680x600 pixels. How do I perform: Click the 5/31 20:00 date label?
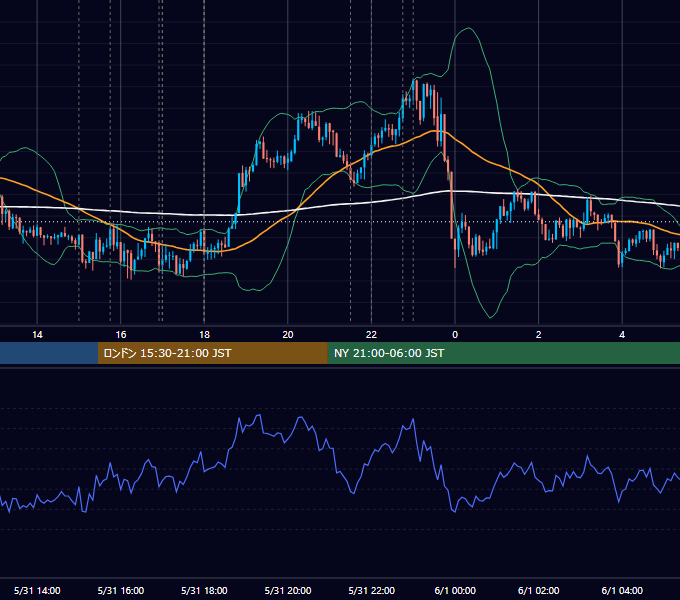(288, 590)
